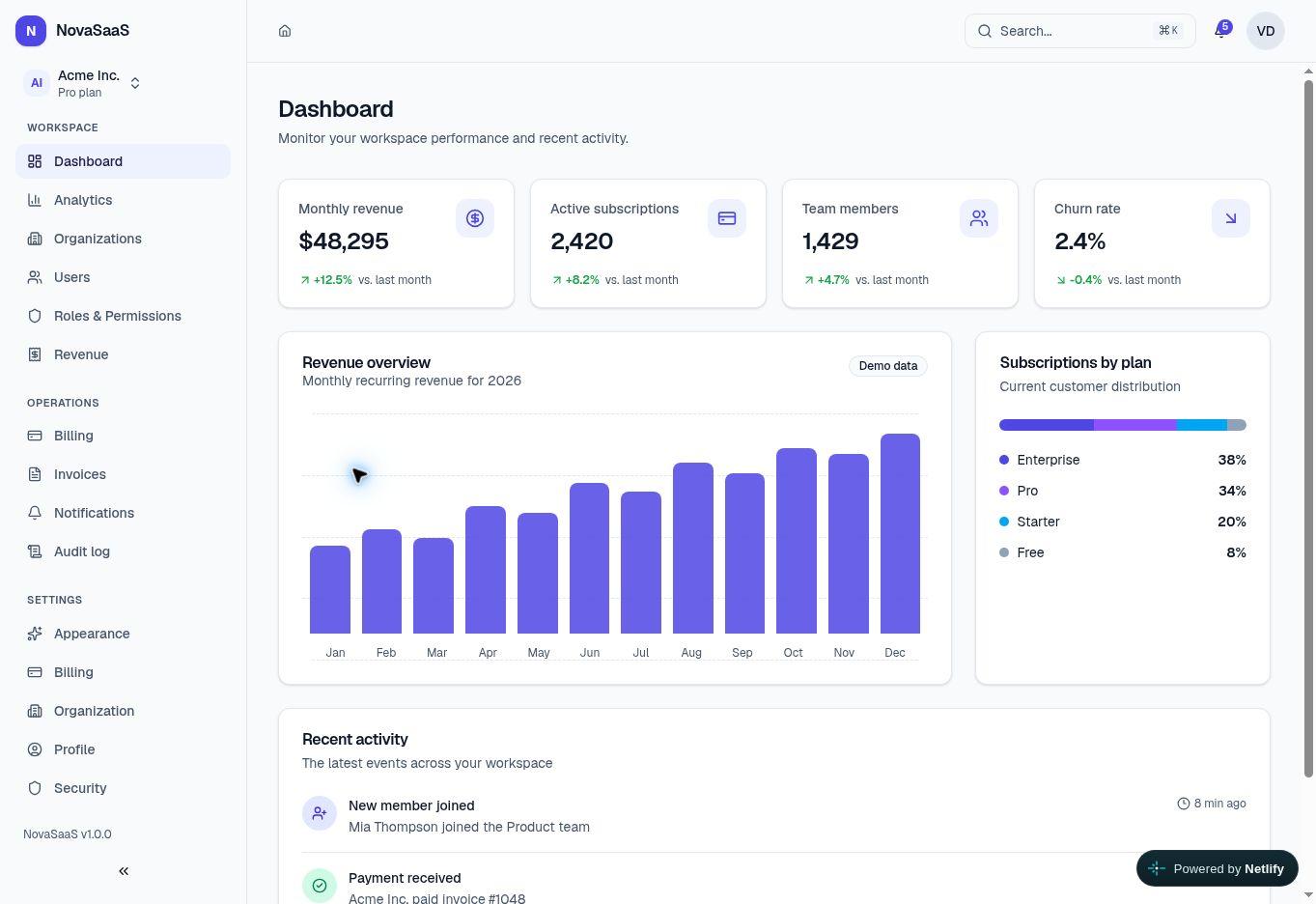Click the NovaSaaS v1.0.0 version text
This screenshot has width=1316, height=904.
coord(68,834)
